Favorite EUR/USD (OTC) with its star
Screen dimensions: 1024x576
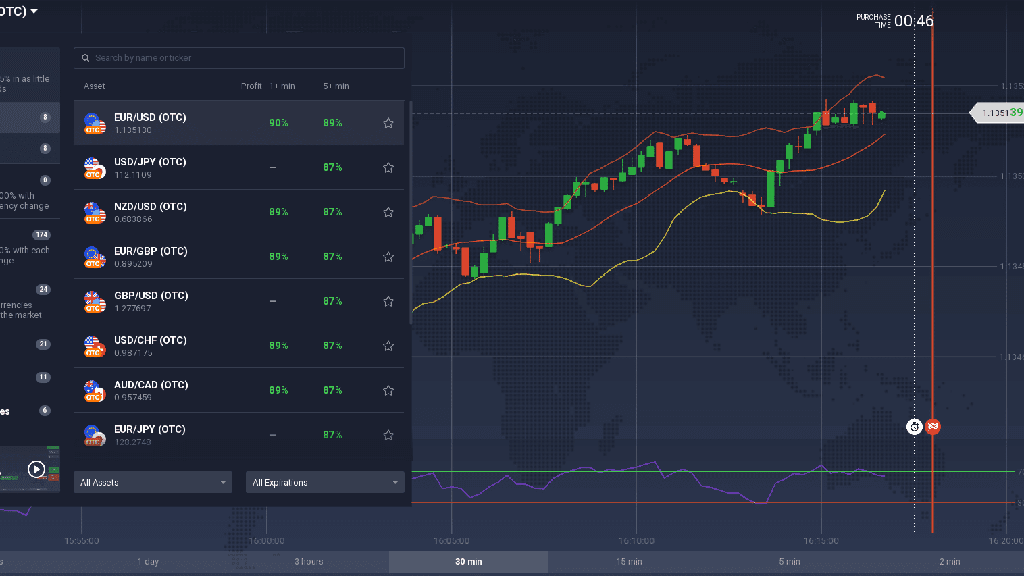(x=388, y=123)
